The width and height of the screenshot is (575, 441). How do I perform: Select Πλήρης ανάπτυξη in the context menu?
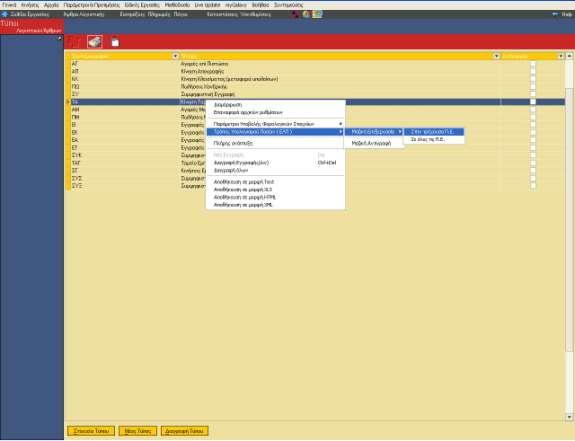coord(233,143)
